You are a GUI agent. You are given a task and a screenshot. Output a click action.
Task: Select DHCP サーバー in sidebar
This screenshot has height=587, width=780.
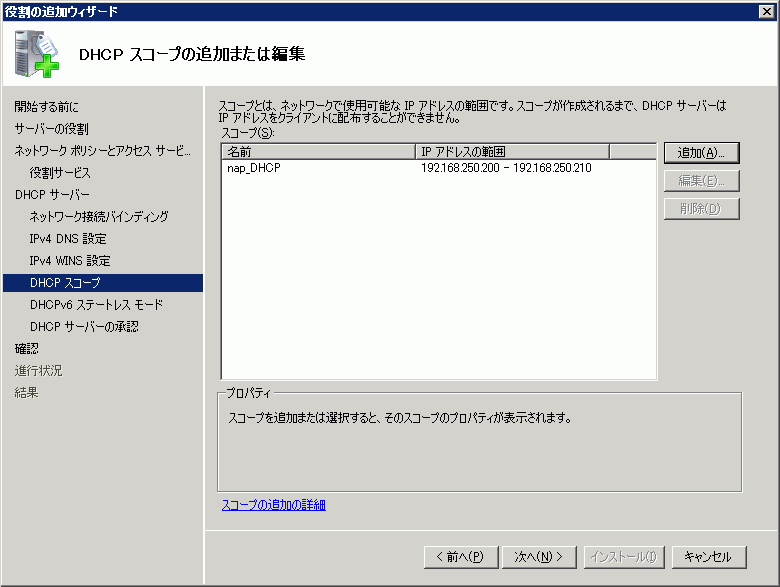click(52, 195)
